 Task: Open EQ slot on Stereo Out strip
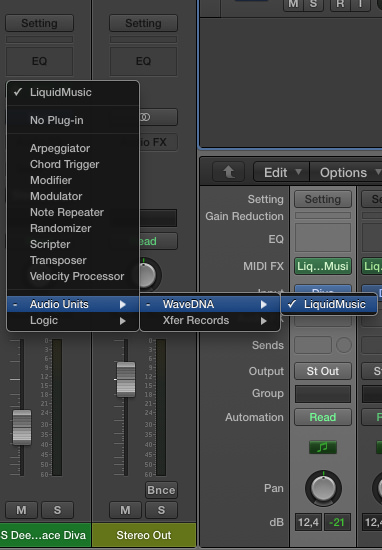coord(143,61)
